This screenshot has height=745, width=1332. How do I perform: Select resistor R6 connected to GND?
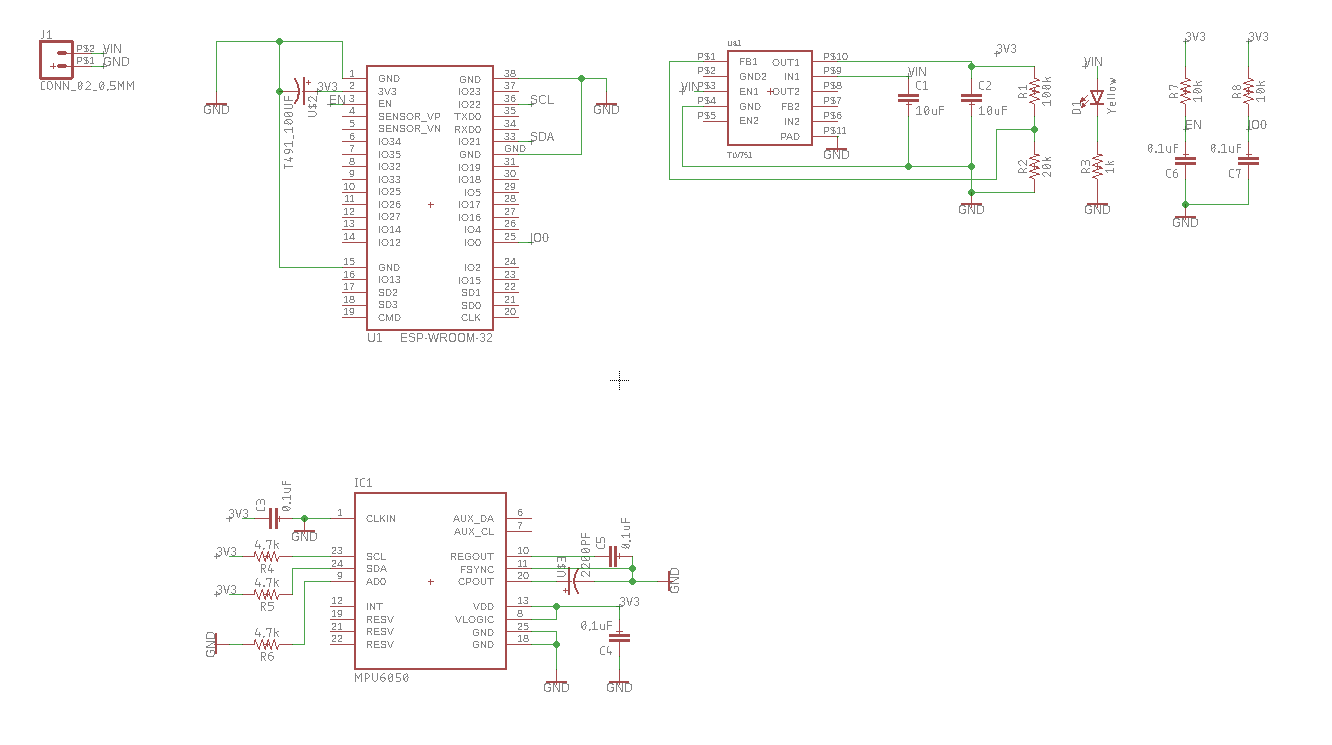point(266,644)
